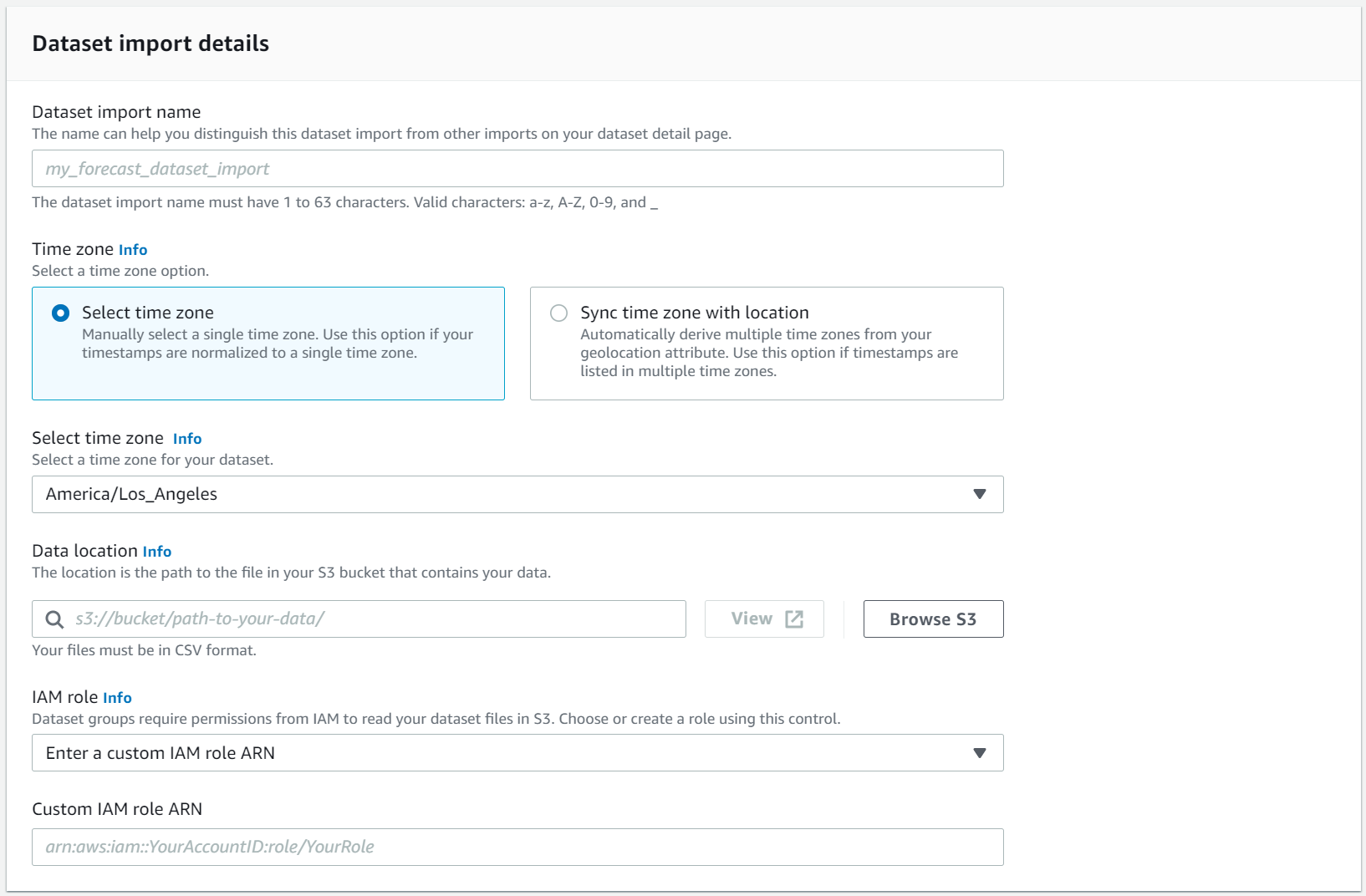1366x896 pixels.
Task: Open the America/Los_Angeles time zone dropdown
Action: pyautogui.click(x=517, y=494)
